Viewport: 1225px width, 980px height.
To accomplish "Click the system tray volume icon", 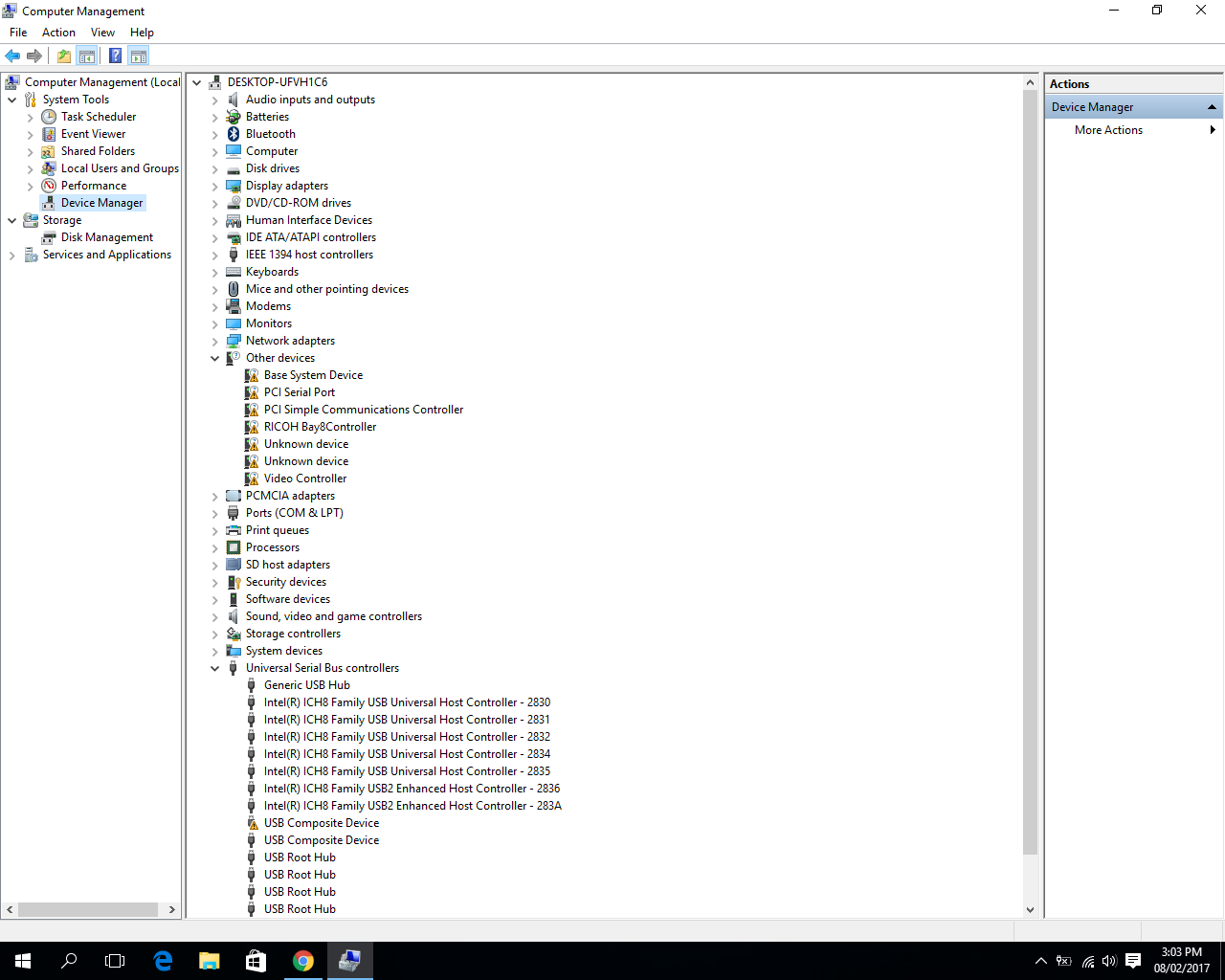I will pyautogui.click(x=1109, y=961).
